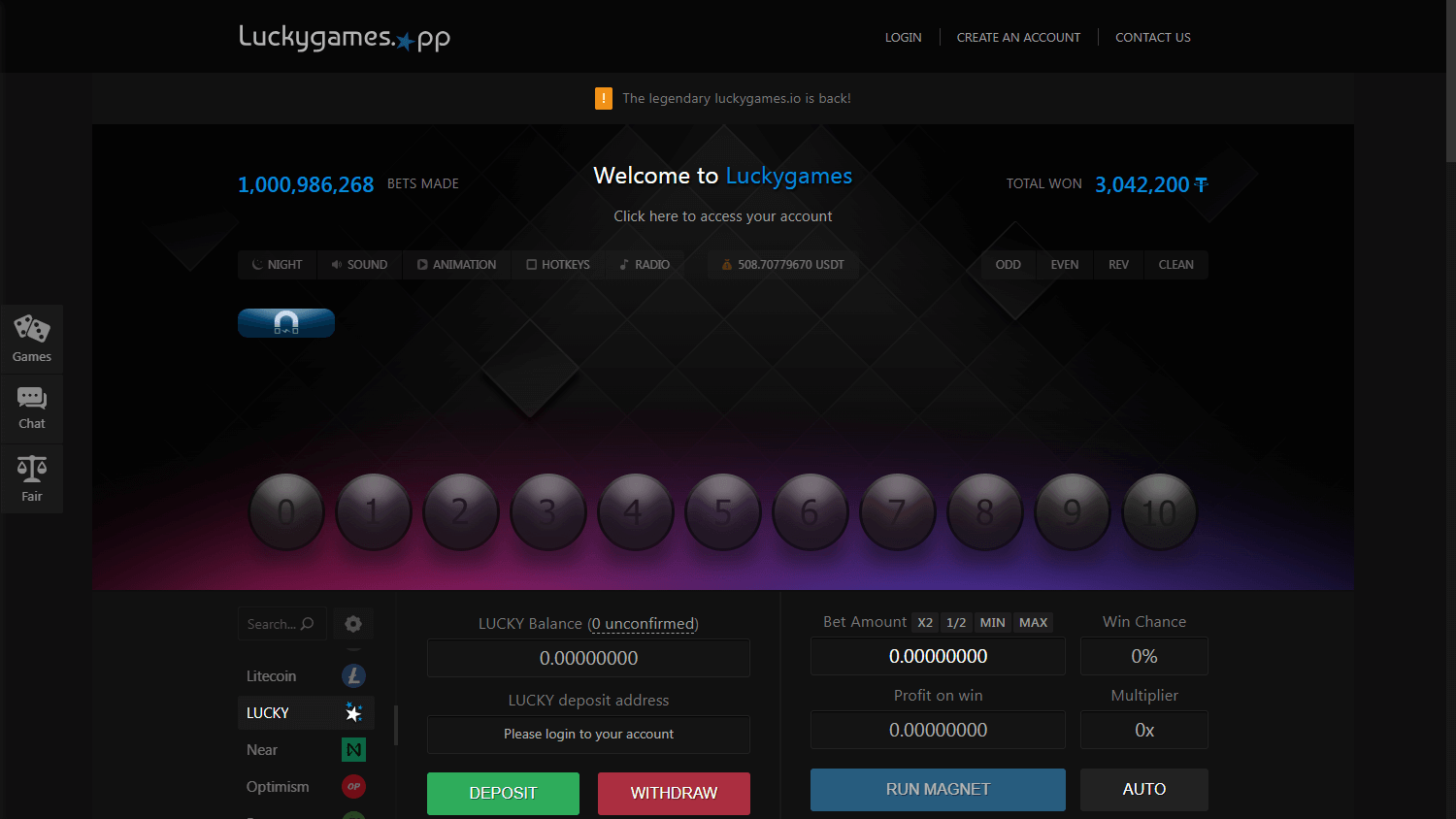Open the Games sidebar panel

(31, 338)
